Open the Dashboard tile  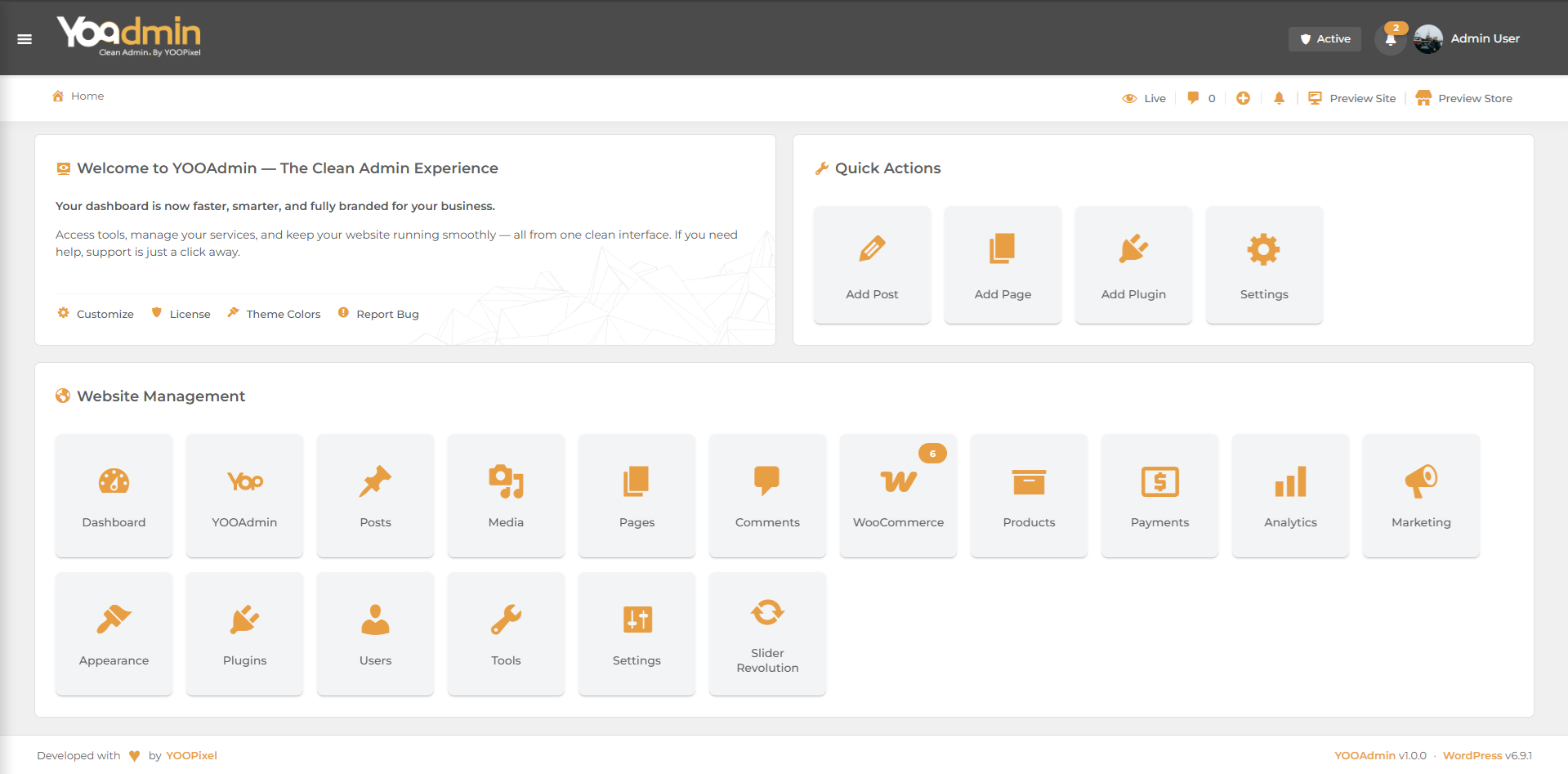click(x=114, y=496)
